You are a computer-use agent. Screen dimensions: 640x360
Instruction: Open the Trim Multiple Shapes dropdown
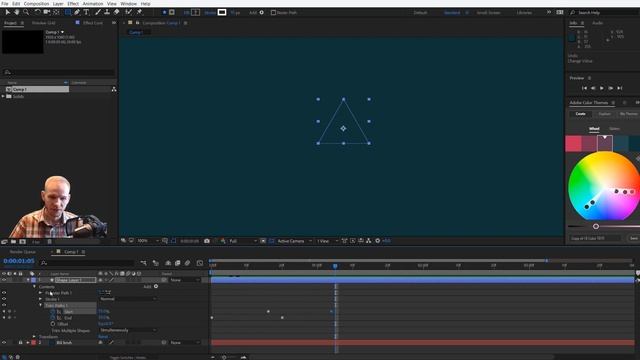click(128, 330)
